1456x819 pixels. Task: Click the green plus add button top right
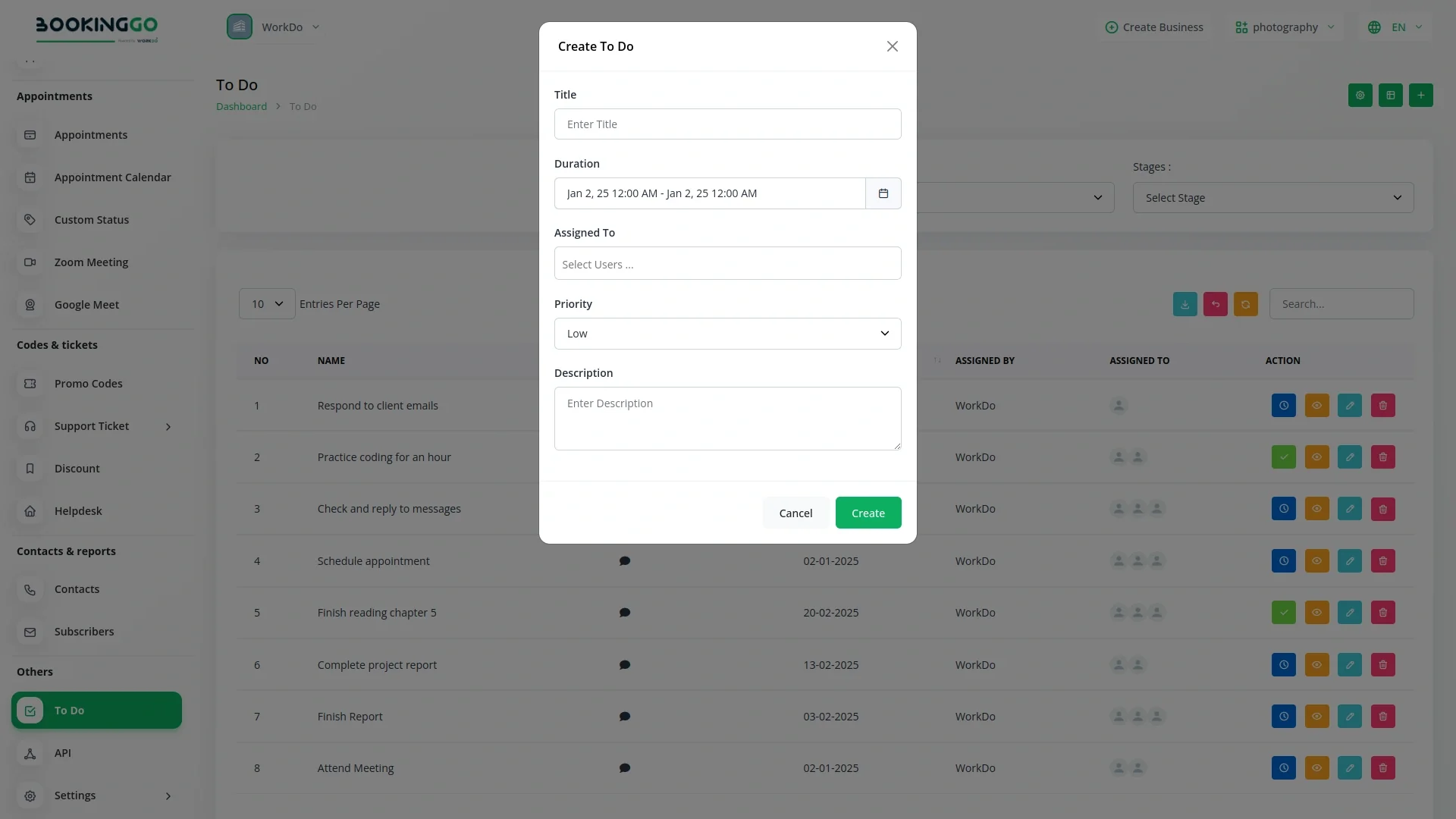[1420, 96]
